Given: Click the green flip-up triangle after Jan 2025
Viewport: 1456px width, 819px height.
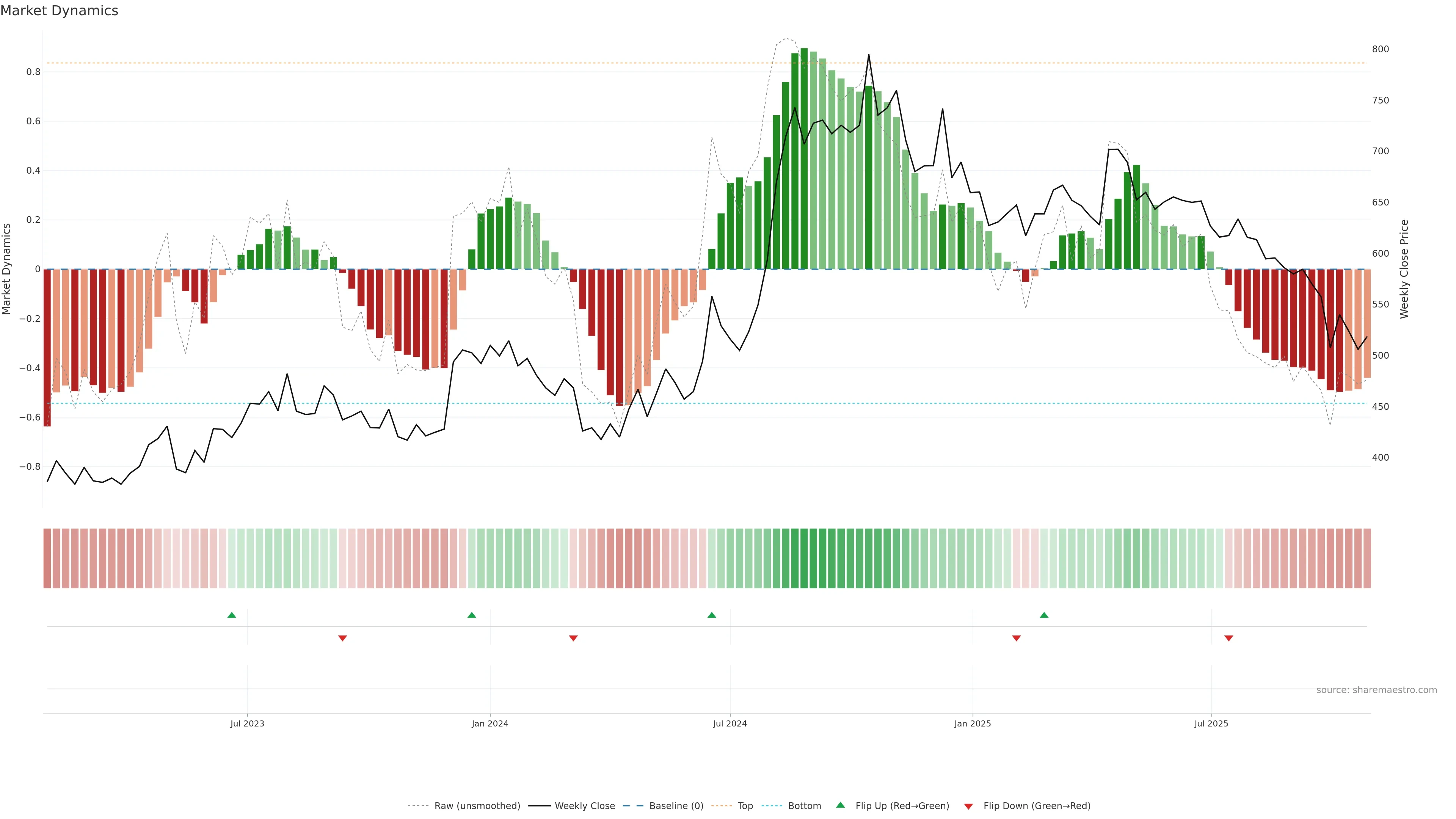Looking at the screenshot, I should coord(1044,615).
